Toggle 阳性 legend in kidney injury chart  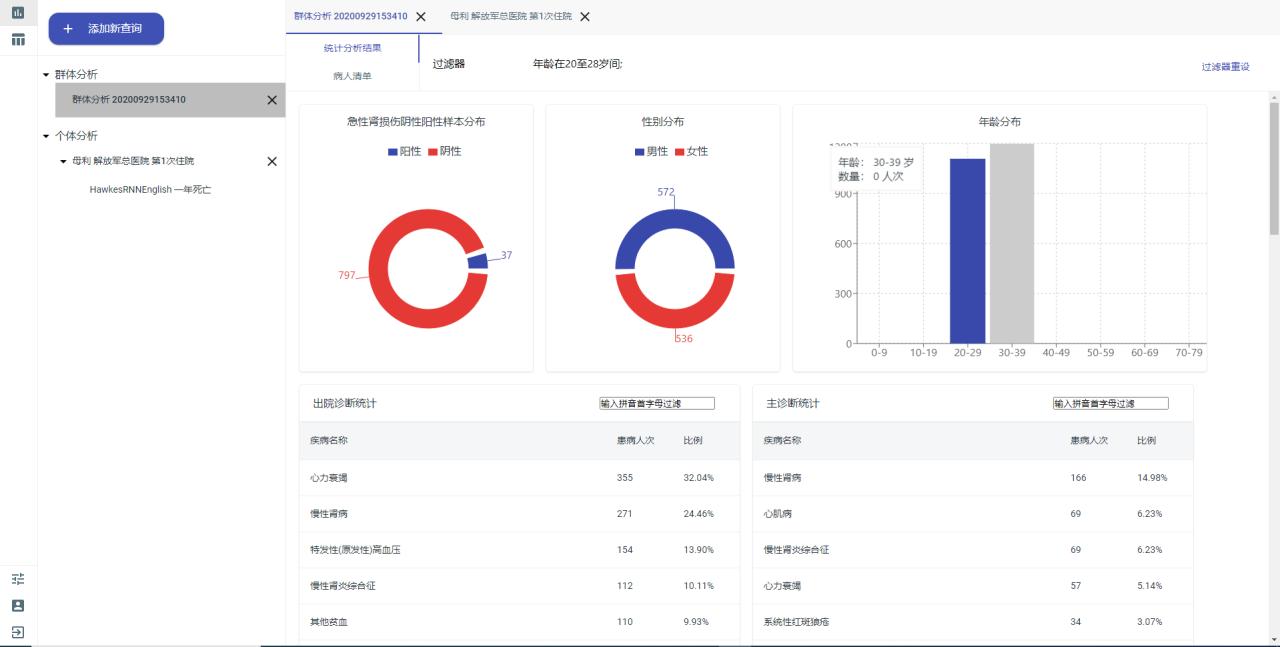click(x=404, y=151)
